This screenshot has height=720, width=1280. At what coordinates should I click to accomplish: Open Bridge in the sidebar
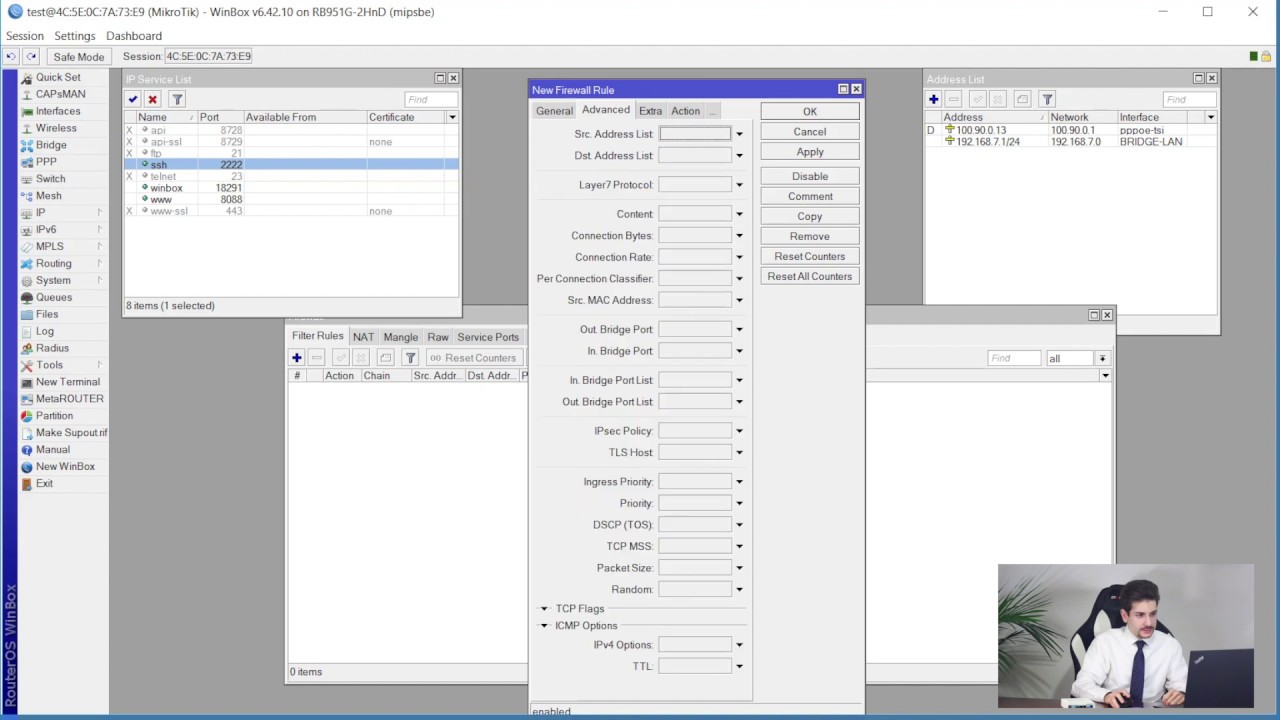pyautogui.click(x=51, y=145)
